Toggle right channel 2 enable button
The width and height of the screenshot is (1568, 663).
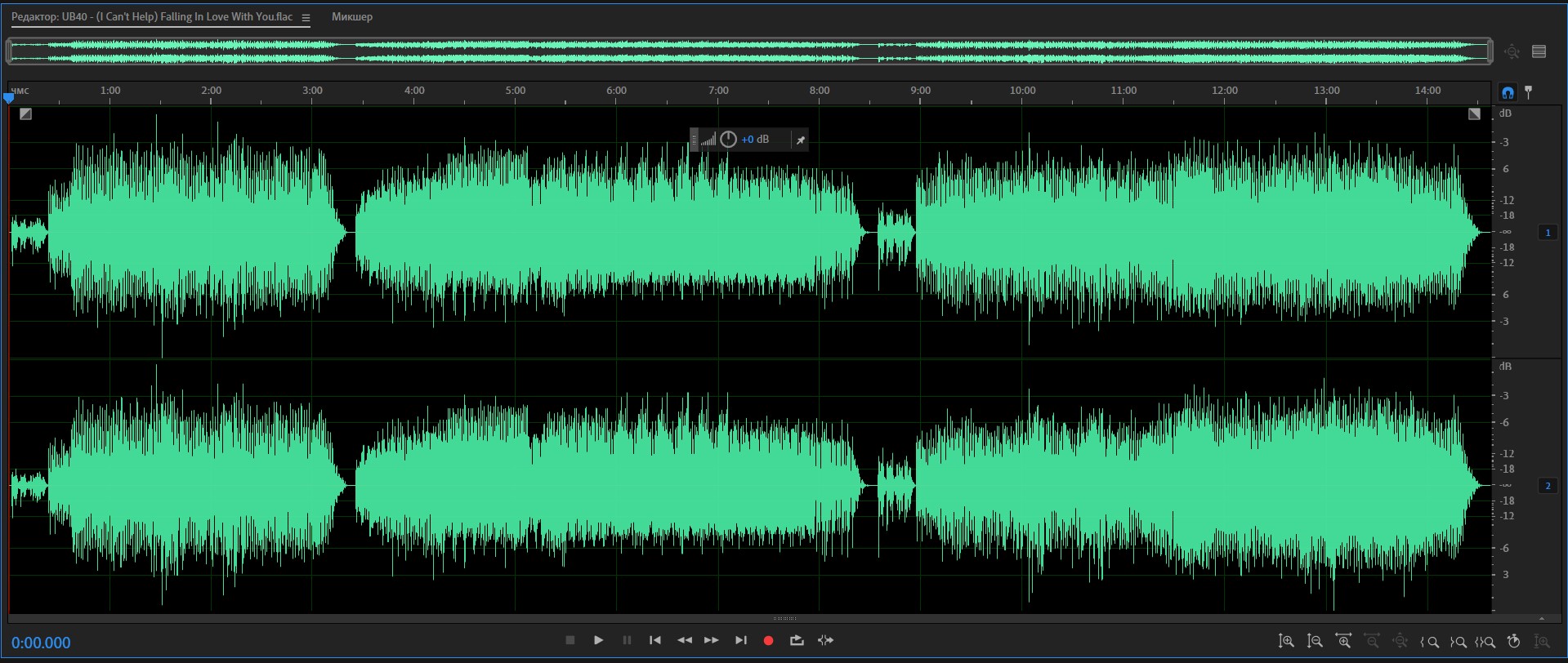pyautogui.click(x=1548, y=486)
